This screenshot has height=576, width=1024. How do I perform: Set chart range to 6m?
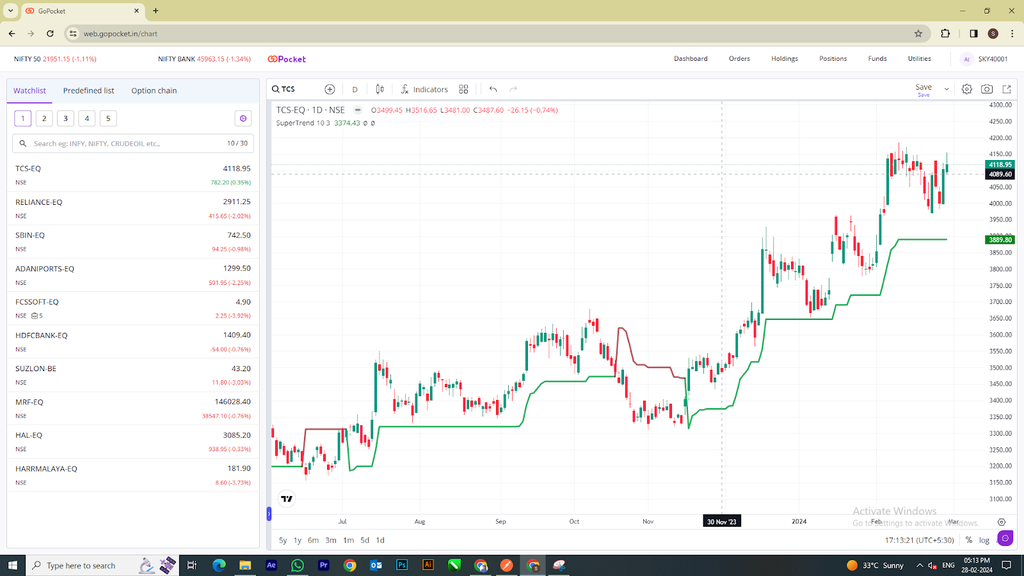tap(313, 540)
